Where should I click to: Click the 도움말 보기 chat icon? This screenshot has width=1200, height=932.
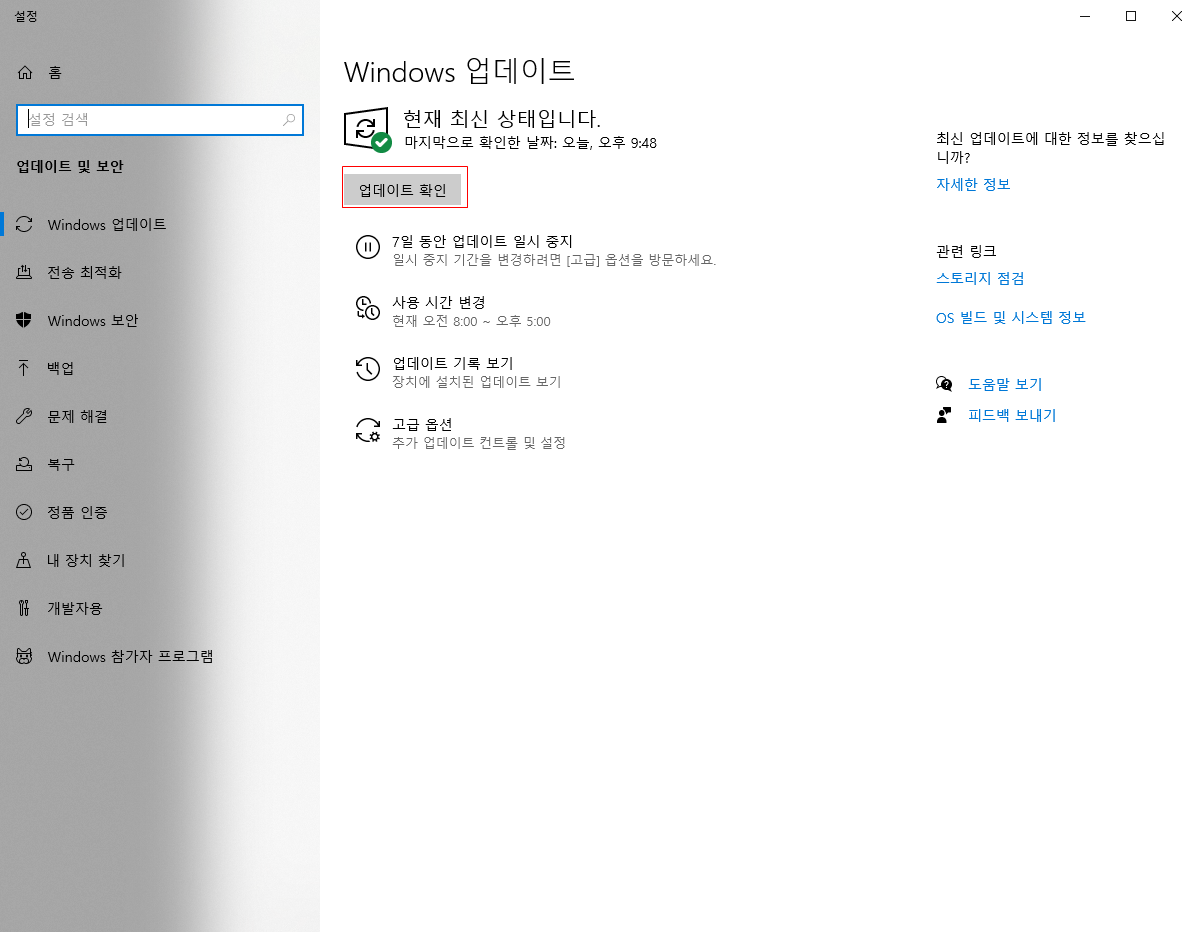(944, 384)
